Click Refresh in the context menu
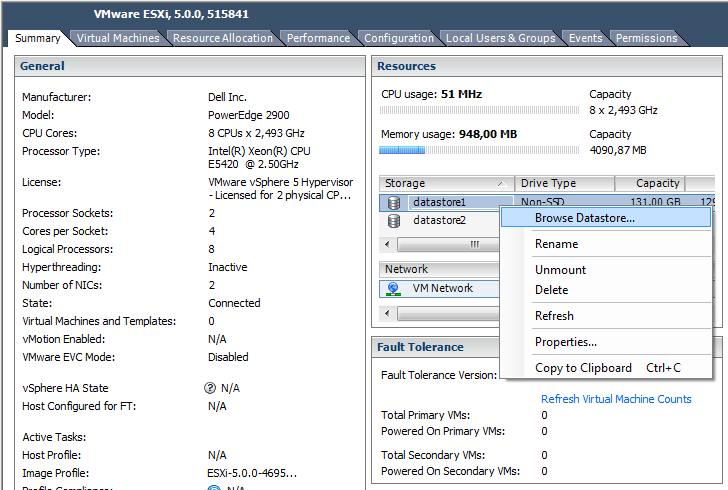The image size is (728, 490). click(x=606, y=316)
